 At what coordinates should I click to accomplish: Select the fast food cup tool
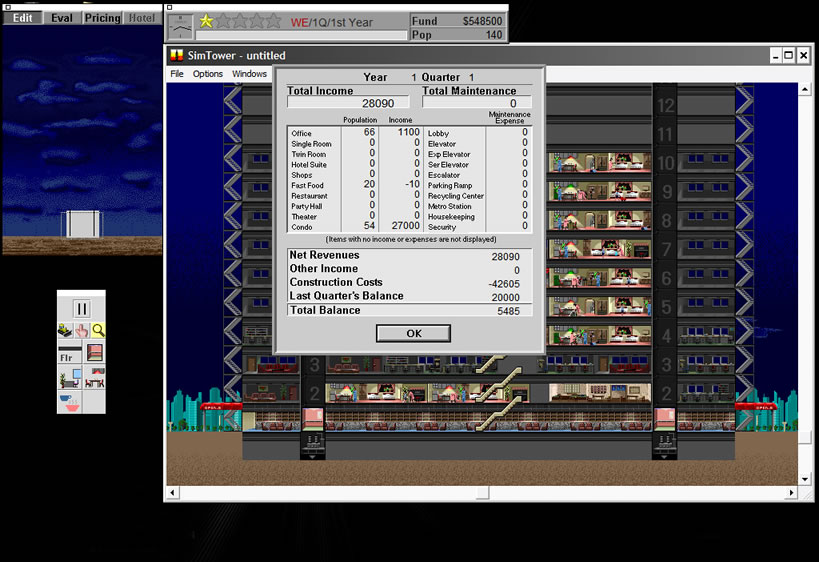point(69,402)
